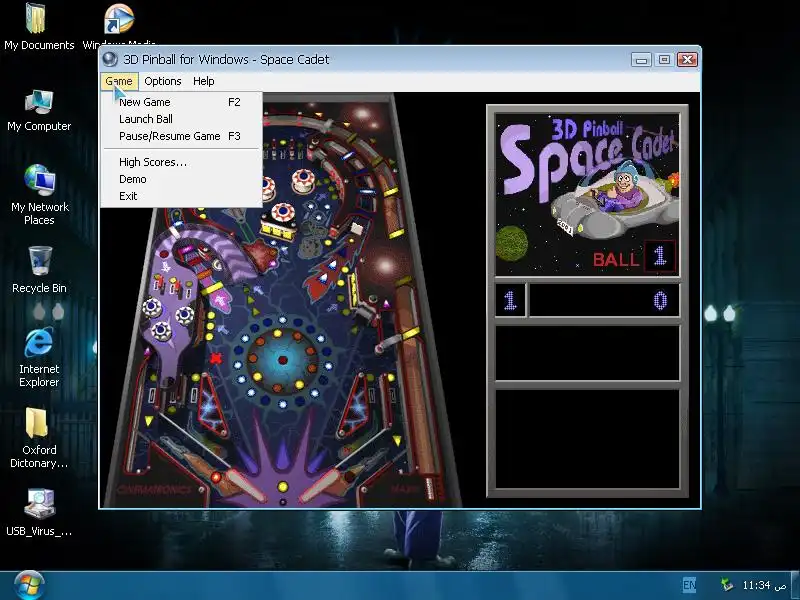Click the BALL 1 counter display
This screenshot has width=800, height=600.
tap(635, 257)
